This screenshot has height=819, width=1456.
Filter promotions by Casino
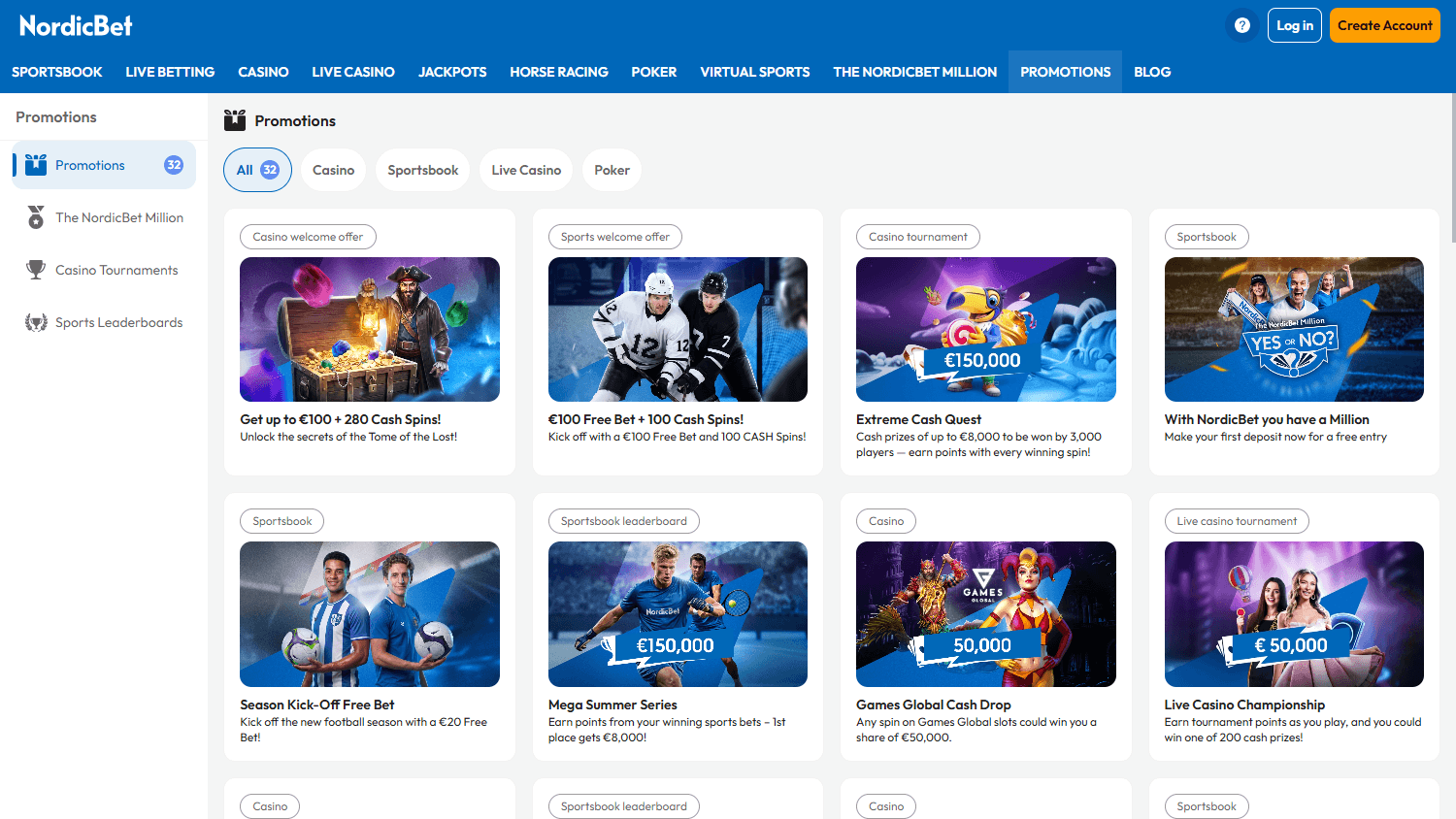334,170
